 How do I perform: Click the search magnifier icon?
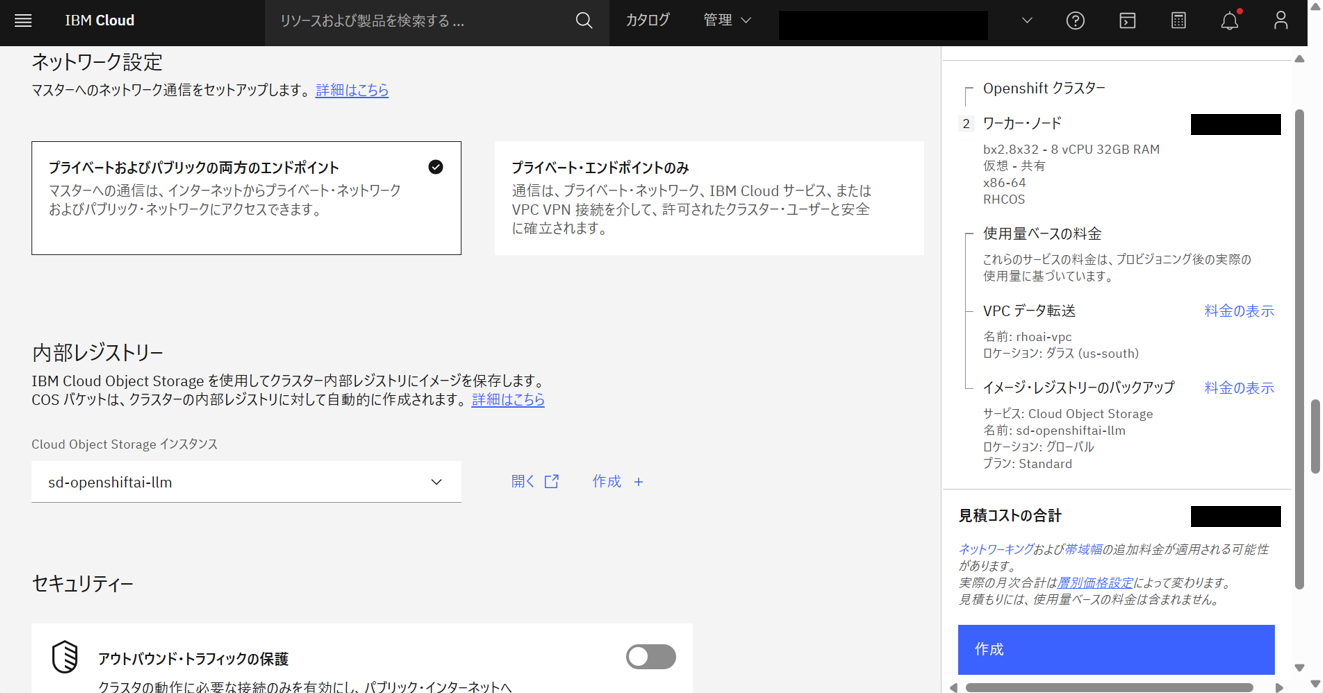click(x=584, y=20)
